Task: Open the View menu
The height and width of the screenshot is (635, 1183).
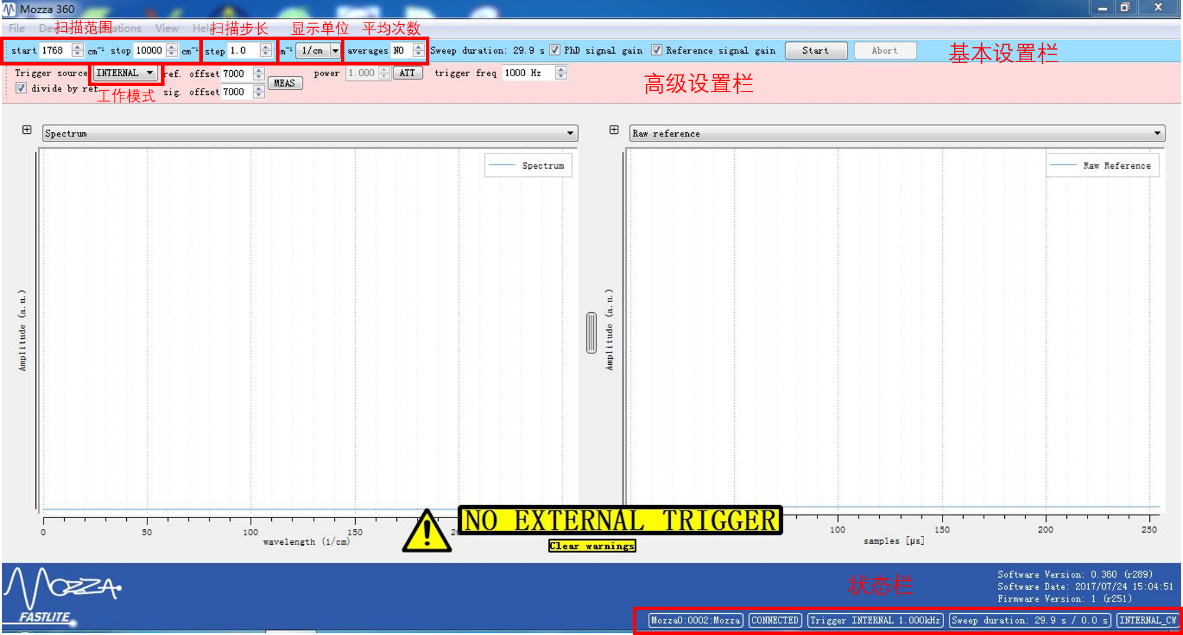Action: tap(167, 29)
